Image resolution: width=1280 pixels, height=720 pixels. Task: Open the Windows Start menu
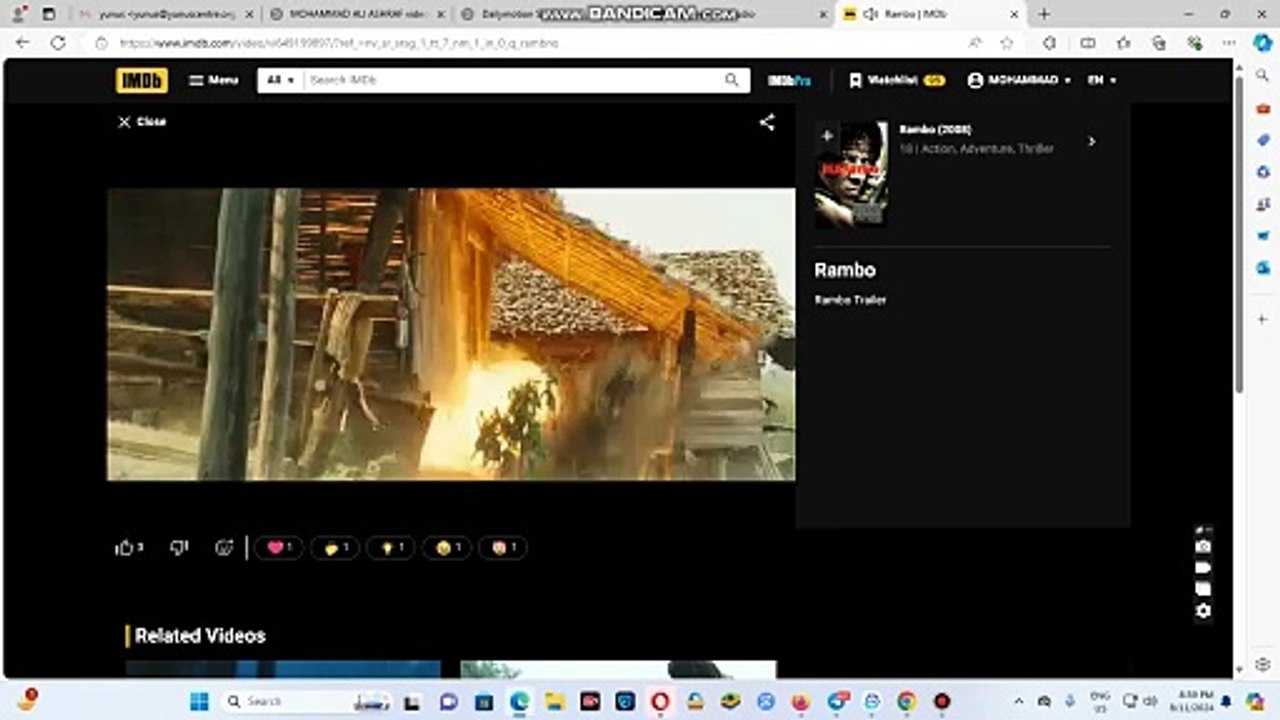199,701
